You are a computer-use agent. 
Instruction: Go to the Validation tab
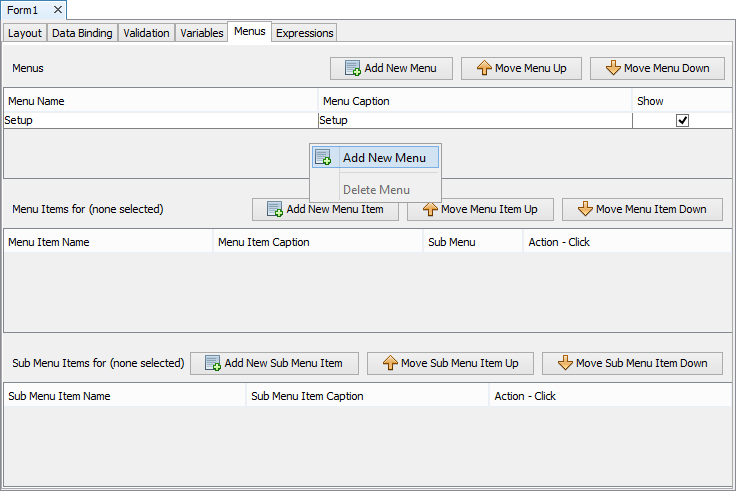(x=146, y=33)
